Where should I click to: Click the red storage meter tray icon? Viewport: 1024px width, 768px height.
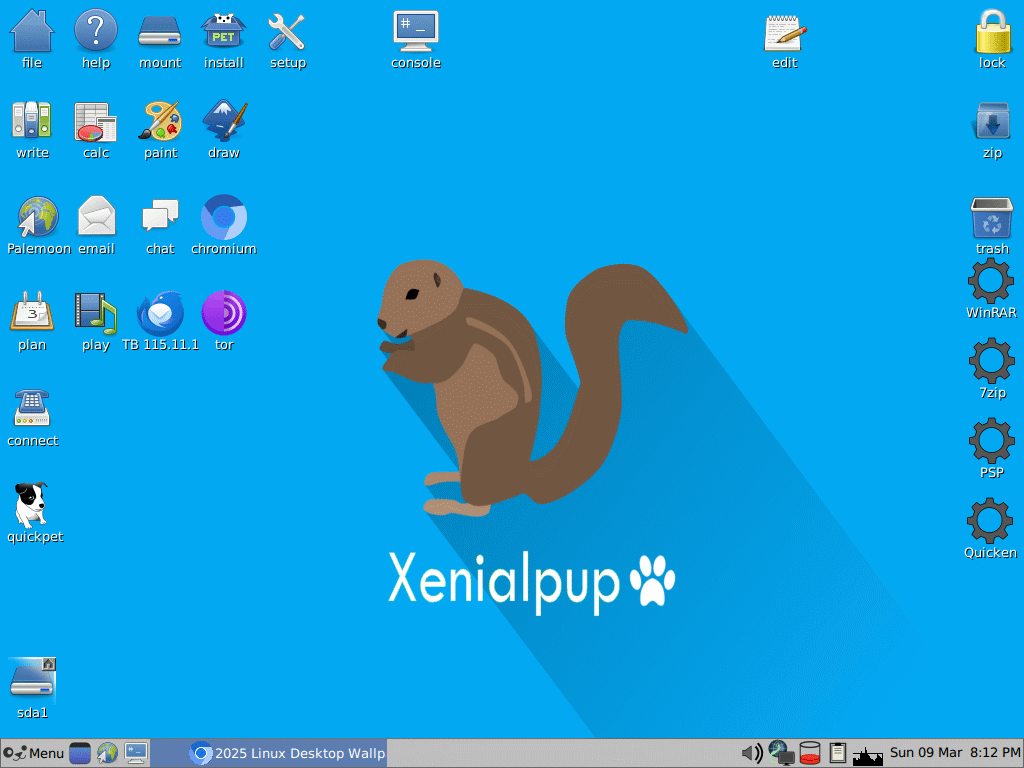click(810, 754)
